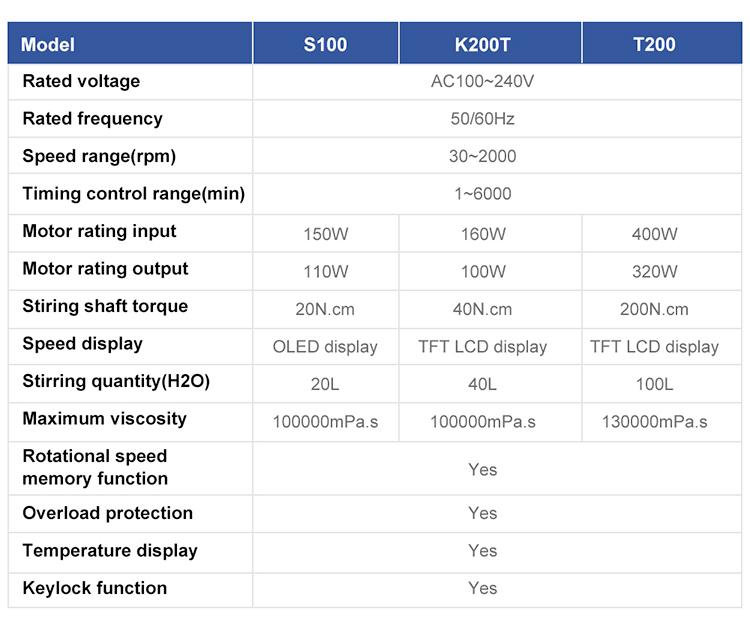The height and width of the screenshot is (627, 750).
Task: Select the Timing control range(min) label
Action: pos(133,194)
